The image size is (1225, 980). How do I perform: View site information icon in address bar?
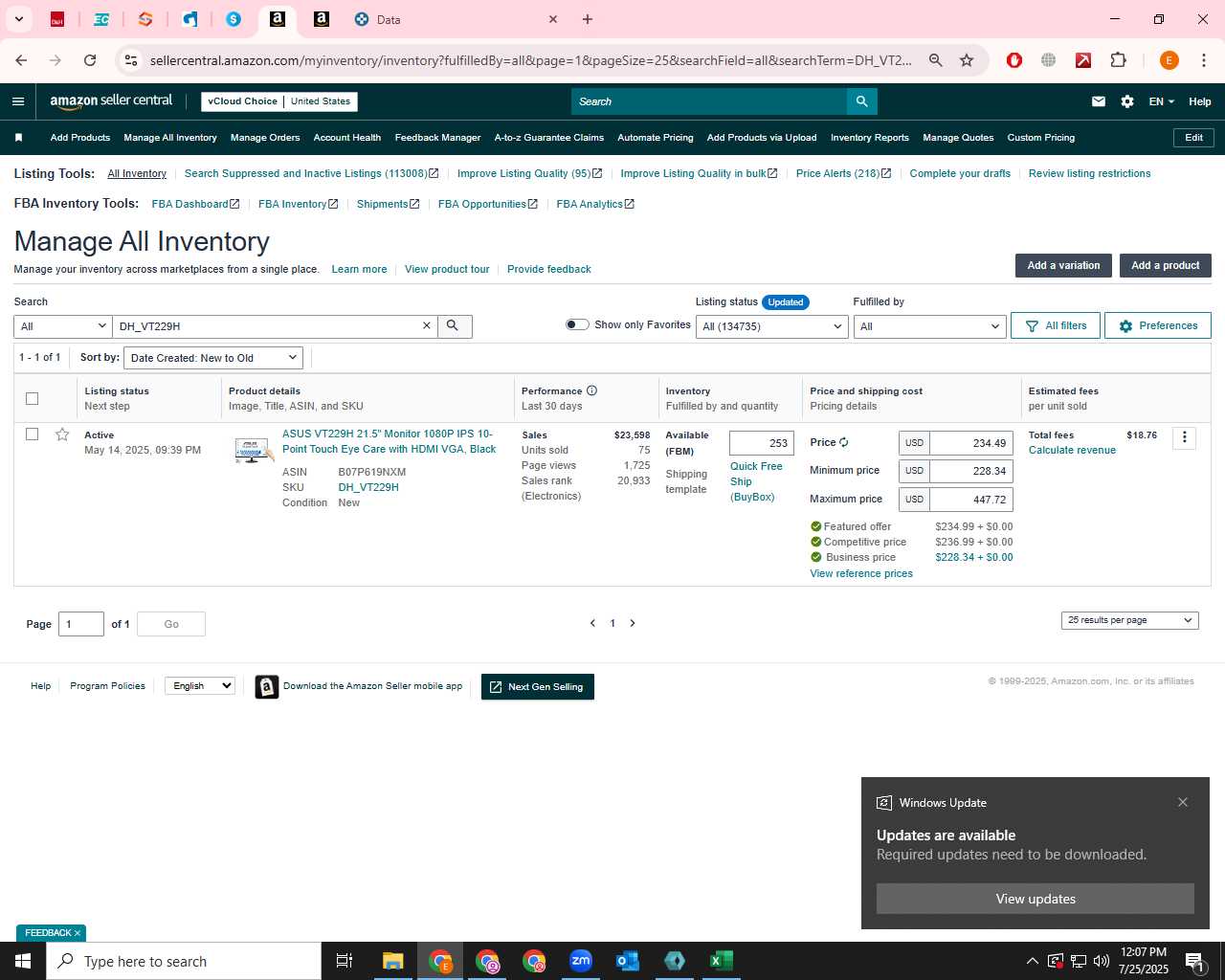click(131, 60)
